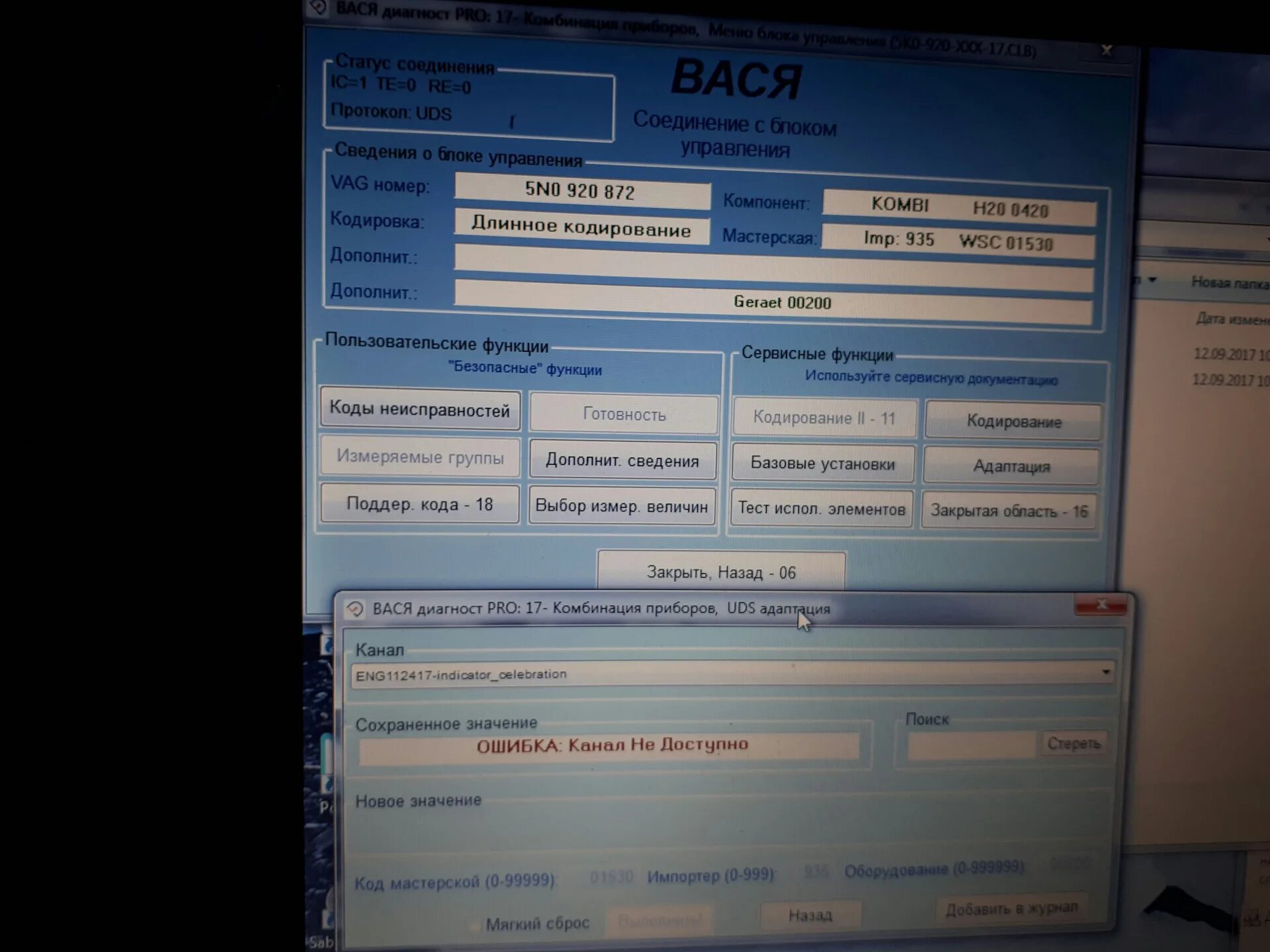Open Поддер. кода - 18
1270x952 pixels.
420,504
